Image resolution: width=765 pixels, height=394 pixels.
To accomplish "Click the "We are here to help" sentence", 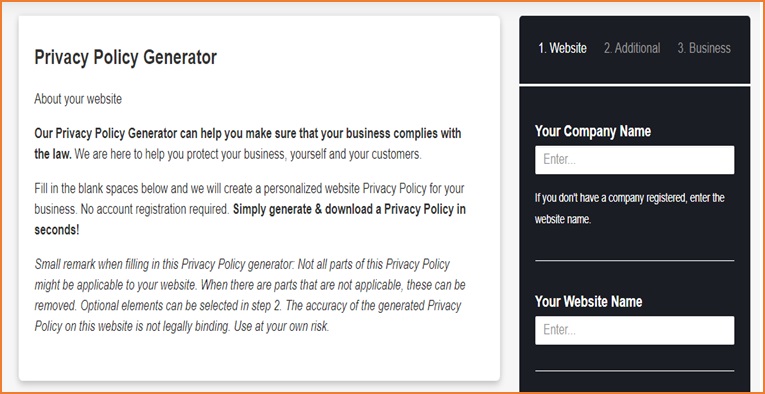I will tap(248, 154).
